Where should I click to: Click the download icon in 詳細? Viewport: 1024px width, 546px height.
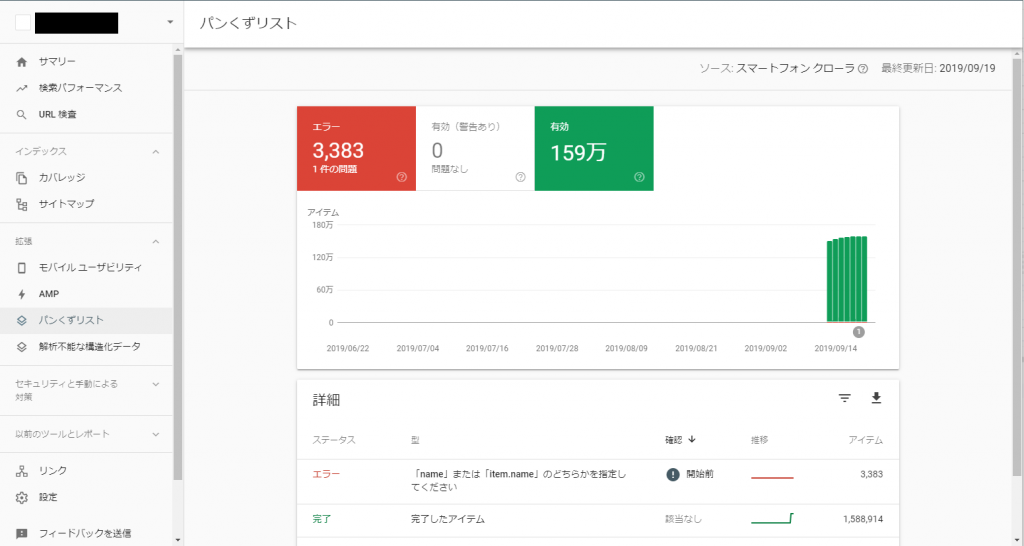(876, 398)
